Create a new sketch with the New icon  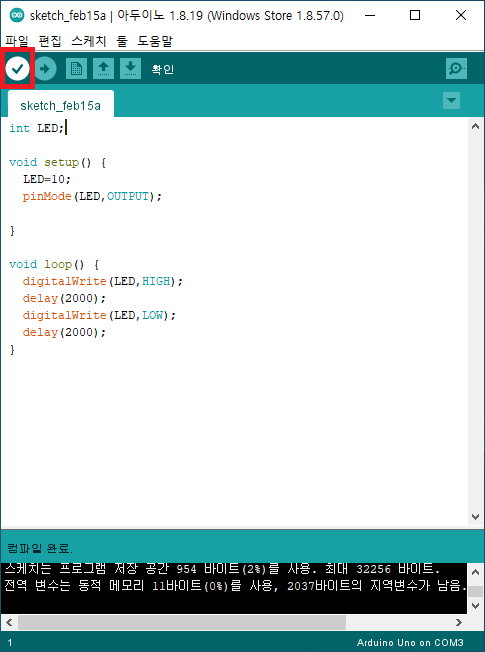click(76, 68)
